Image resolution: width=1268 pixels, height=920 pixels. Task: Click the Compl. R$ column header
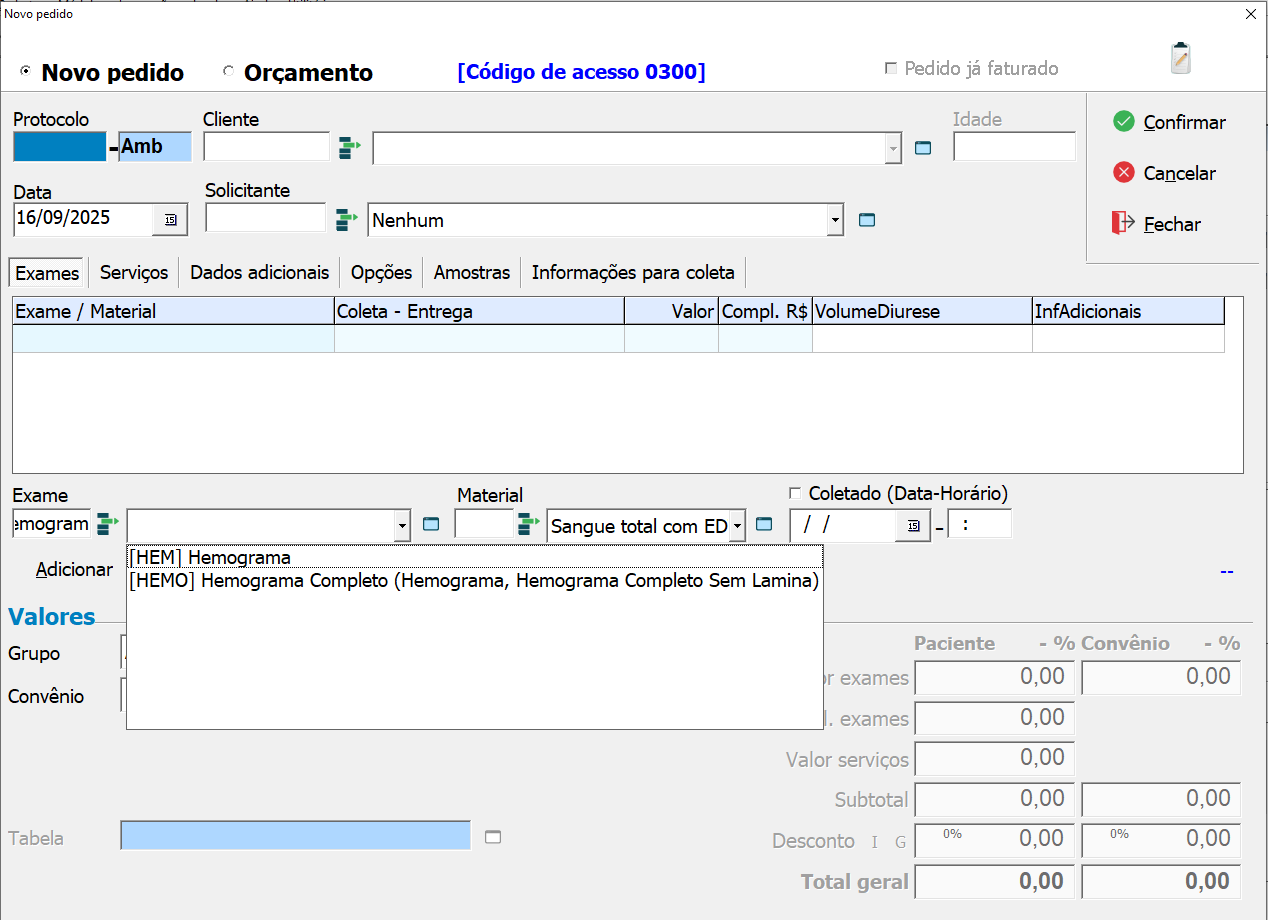click(765, 311)
